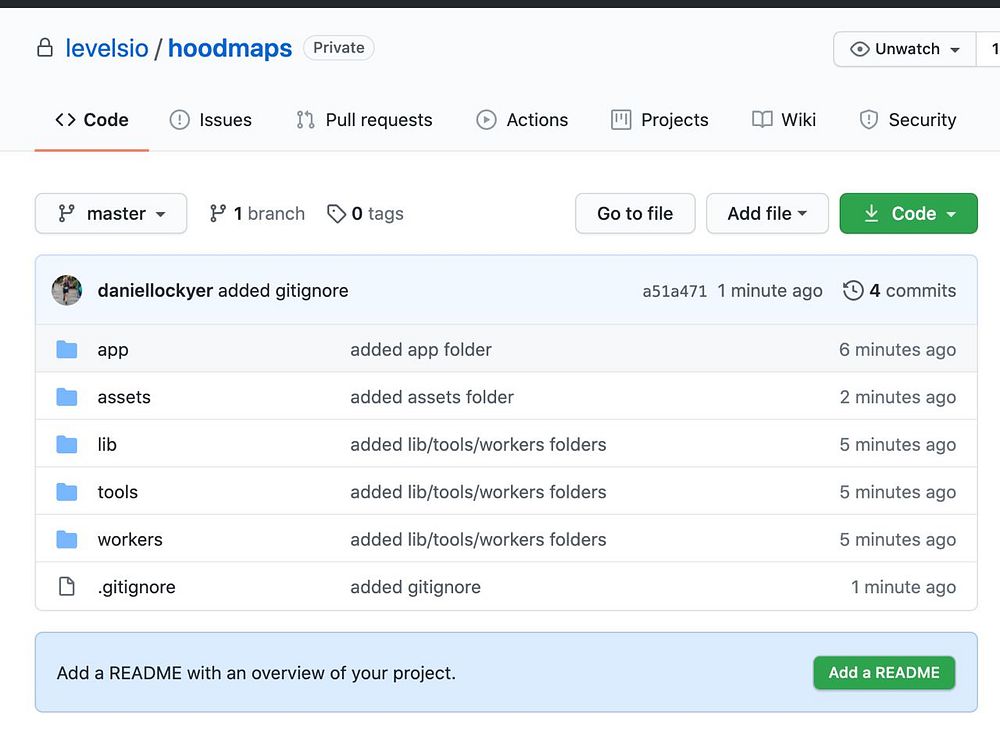Viewport: 1000px width, 745px height.
Task: Click the Actions play icon
Action: pos(486,120)
